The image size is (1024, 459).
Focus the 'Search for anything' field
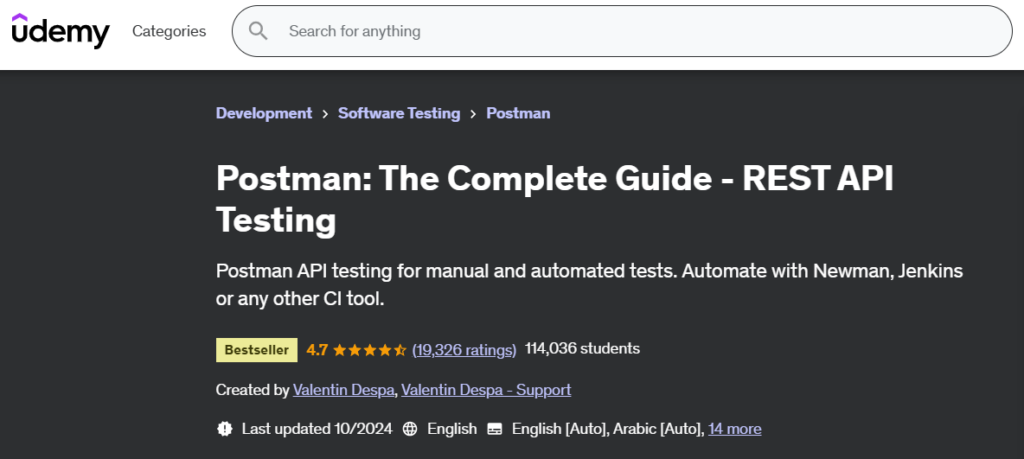(622, 31)
